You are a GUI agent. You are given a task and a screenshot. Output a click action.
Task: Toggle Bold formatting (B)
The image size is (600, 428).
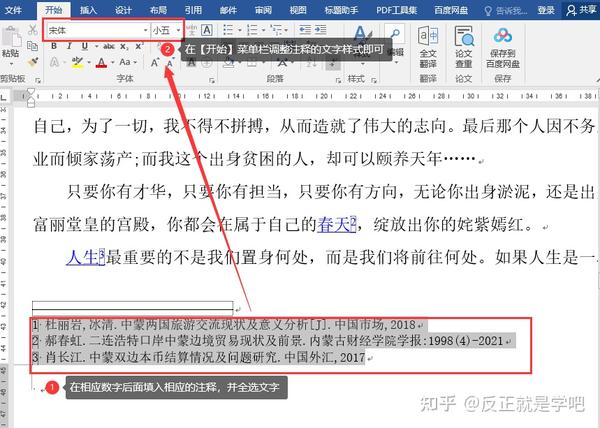[54, 46]
